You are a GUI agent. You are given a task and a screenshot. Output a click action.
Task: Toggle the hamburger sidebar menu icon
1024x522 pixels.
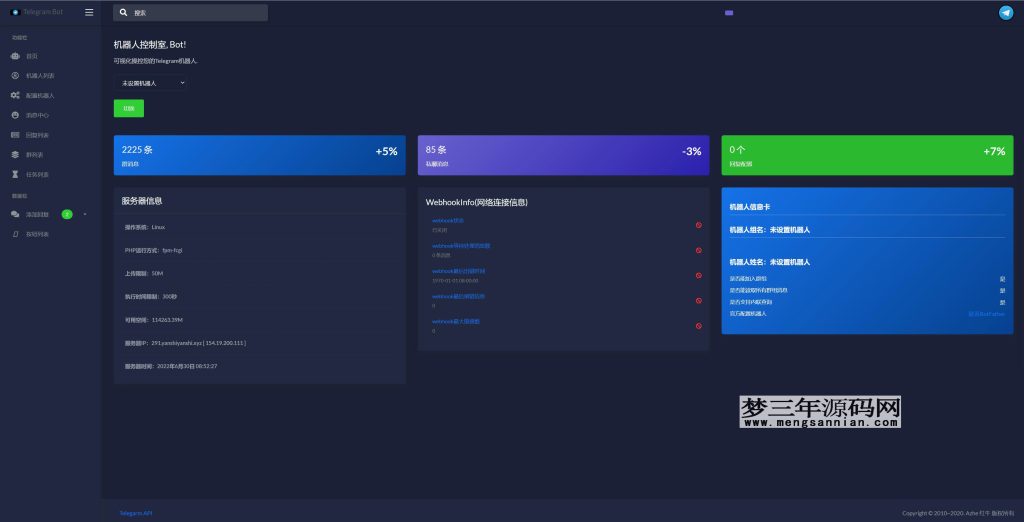tap(89, 13)
